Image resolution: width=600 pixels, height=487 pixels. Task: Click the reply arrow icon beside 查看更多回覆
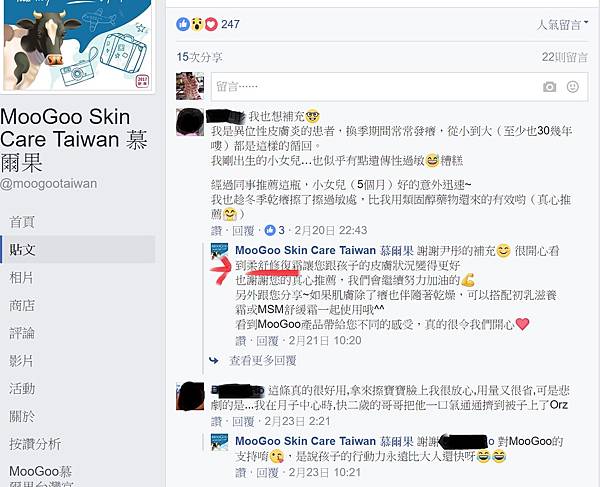(x=214, y=360)
